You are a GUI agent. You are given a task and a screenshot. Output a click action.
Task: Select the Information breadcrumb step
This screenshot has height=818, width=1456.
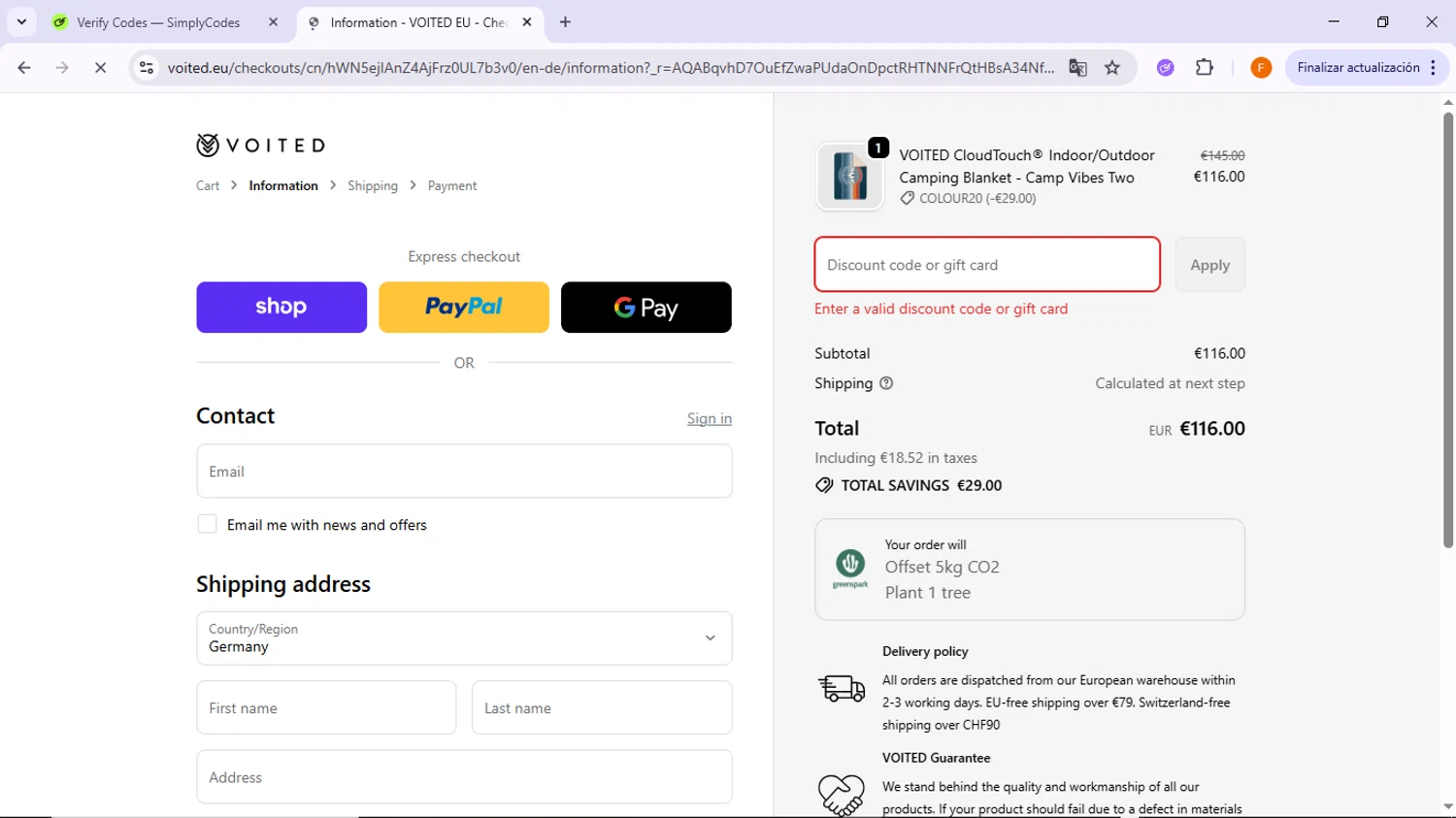(x=283, y=185)
